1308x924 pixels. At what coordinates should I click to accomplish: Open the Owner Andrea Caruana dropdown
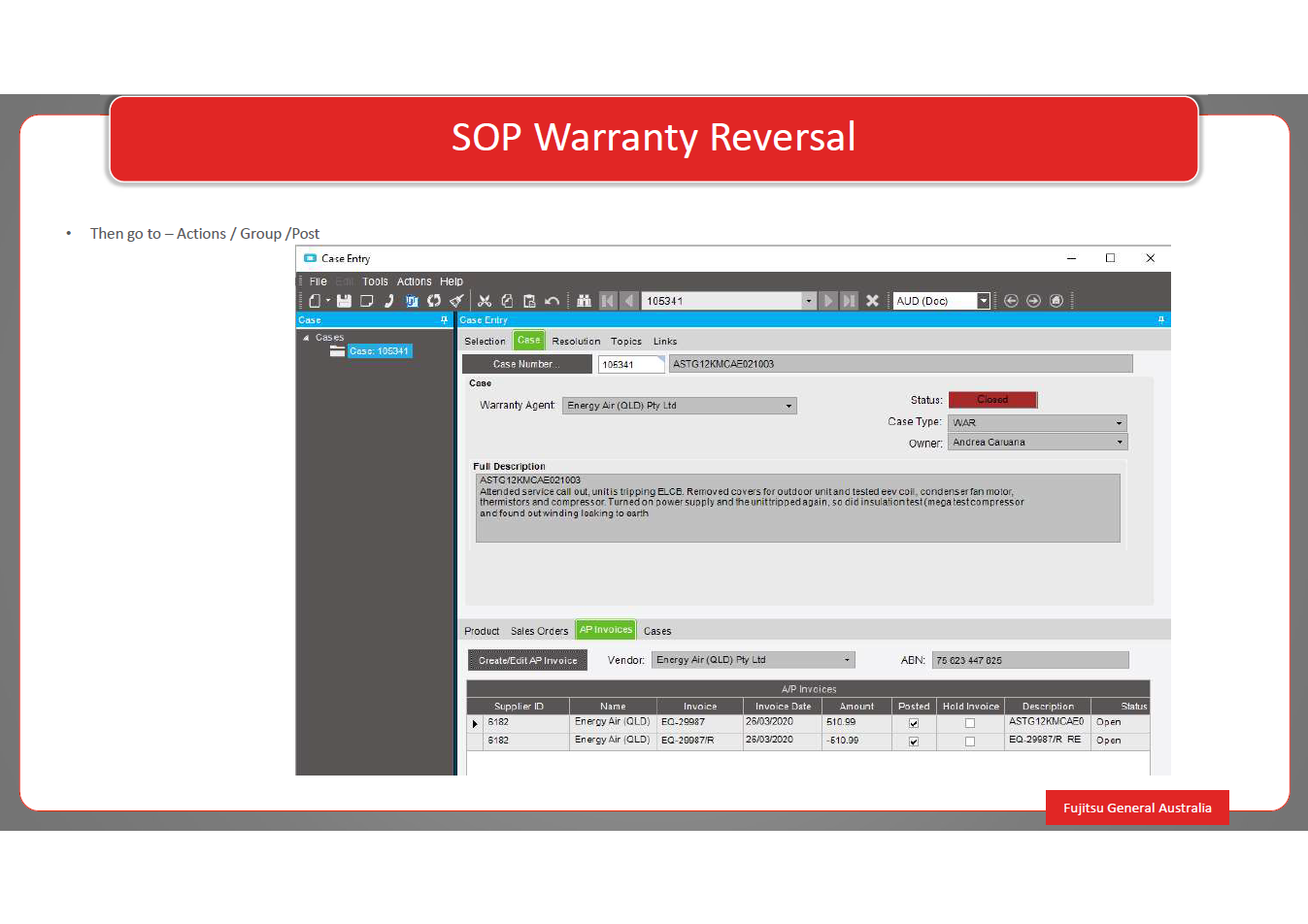(x=1119, y=443)
